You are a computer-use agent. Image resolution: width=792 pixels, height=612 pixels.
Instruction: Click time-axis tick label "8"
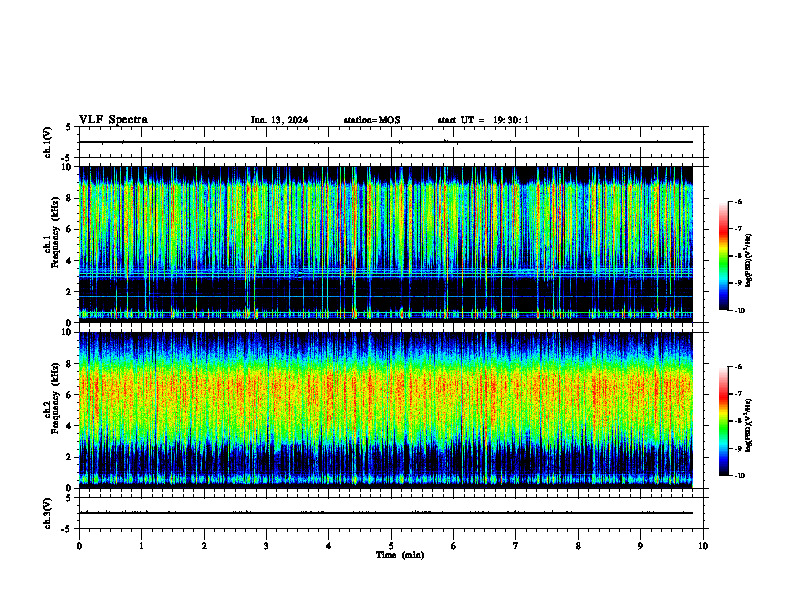pyautogui.click(x=578, y=546)
